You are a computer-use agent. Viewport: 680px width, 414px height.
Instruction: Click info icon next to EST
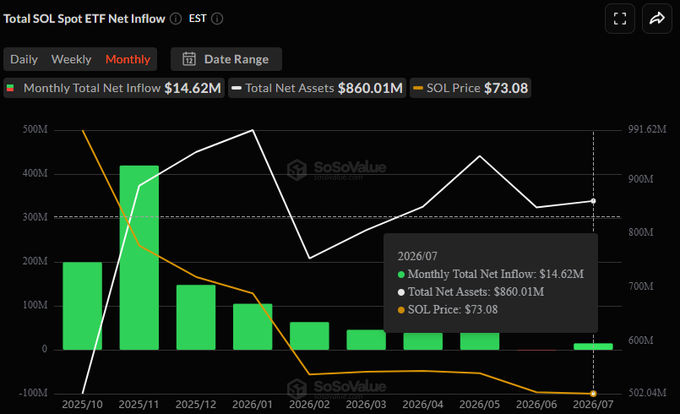(x=217, y=19)
